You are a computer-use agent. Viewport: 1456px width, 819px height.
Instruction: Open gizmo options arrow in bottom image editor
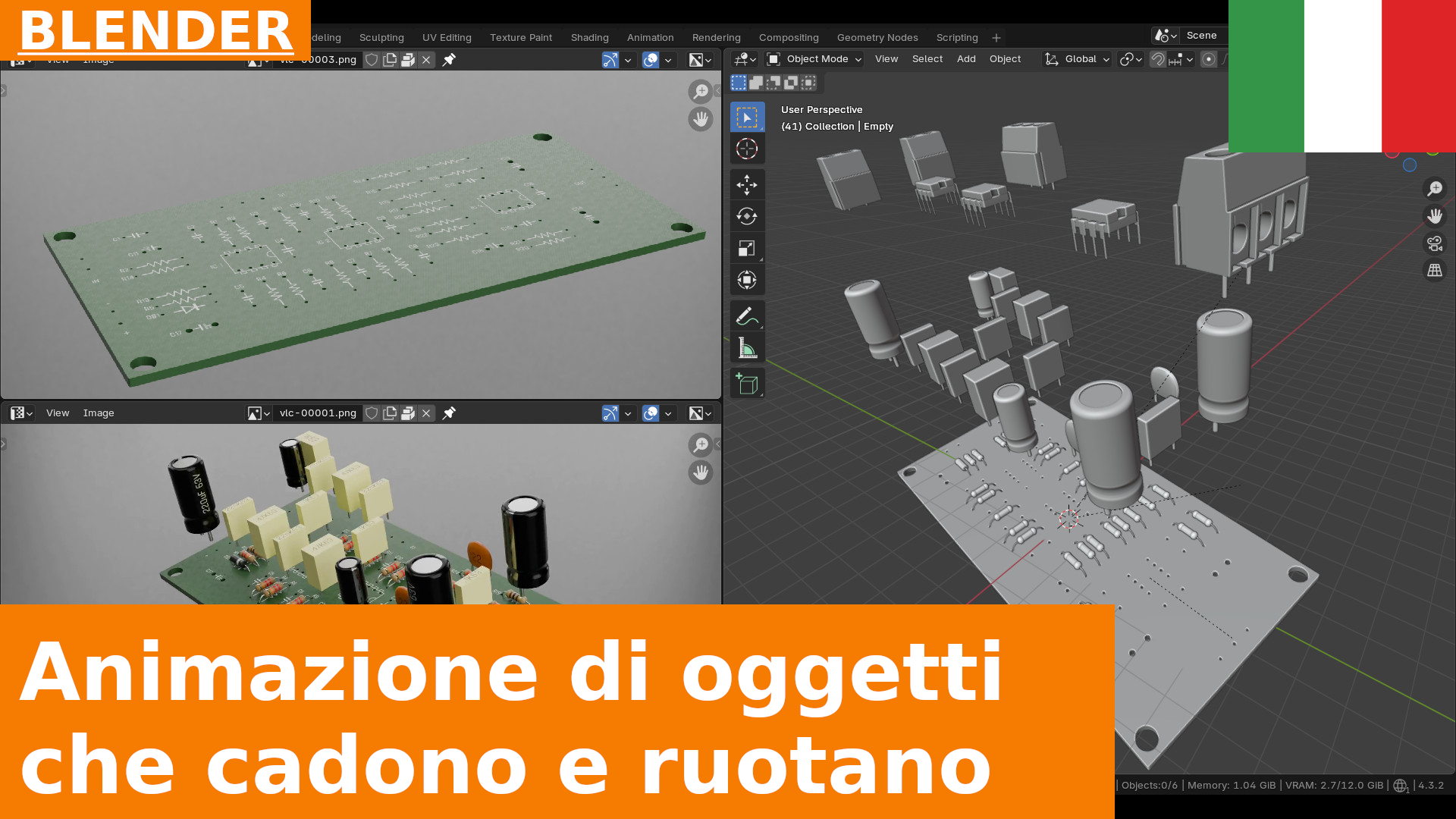click(x=628, y=413)
